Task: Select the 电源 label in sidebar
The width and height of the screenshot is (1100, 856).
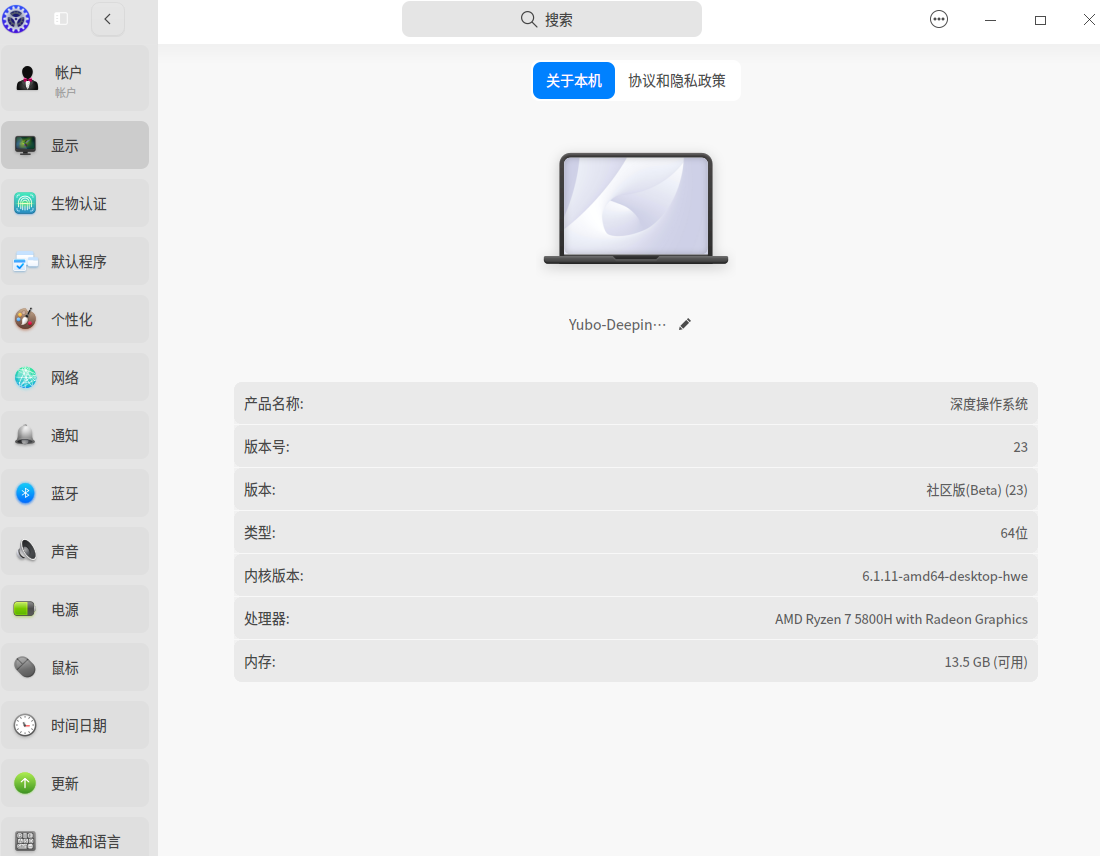Action: (65, 610)
